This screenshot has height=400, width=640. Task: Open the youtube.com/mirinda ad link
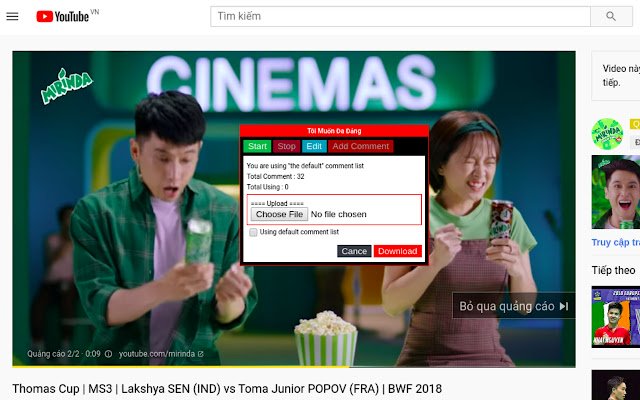click(161, 354)
